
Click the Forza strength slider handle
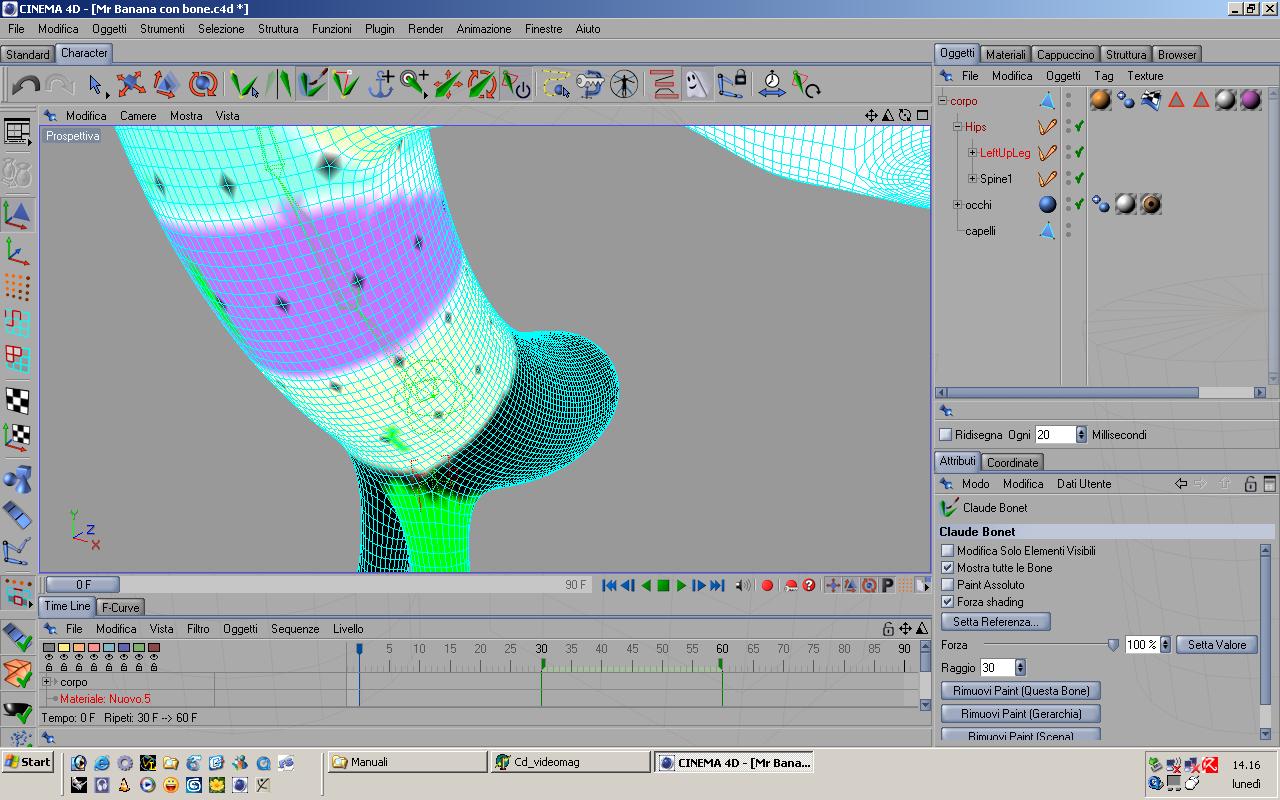[1113, 645]
